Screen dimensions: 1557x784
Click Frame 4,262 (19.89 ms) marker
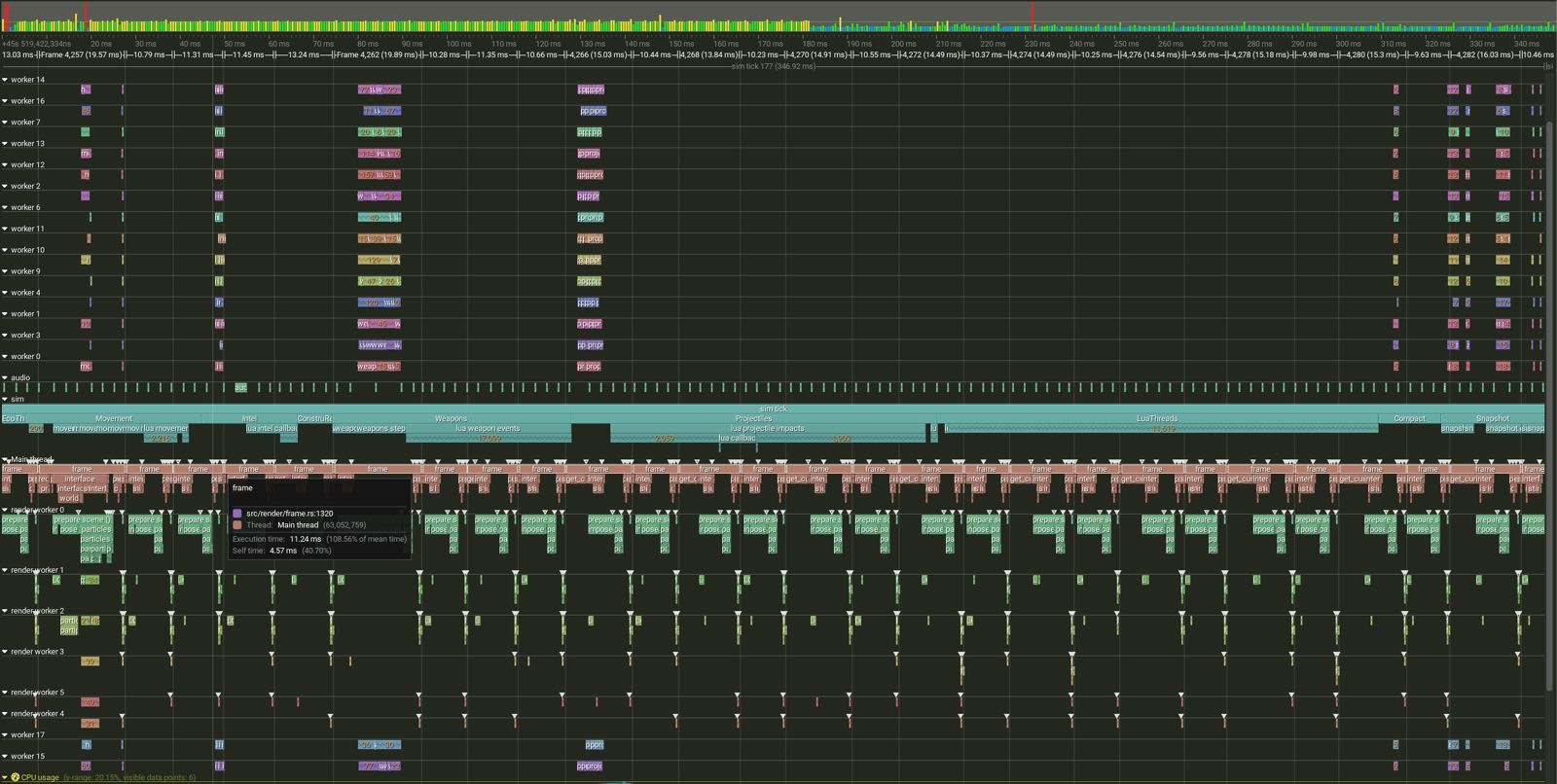pos(378,54)
